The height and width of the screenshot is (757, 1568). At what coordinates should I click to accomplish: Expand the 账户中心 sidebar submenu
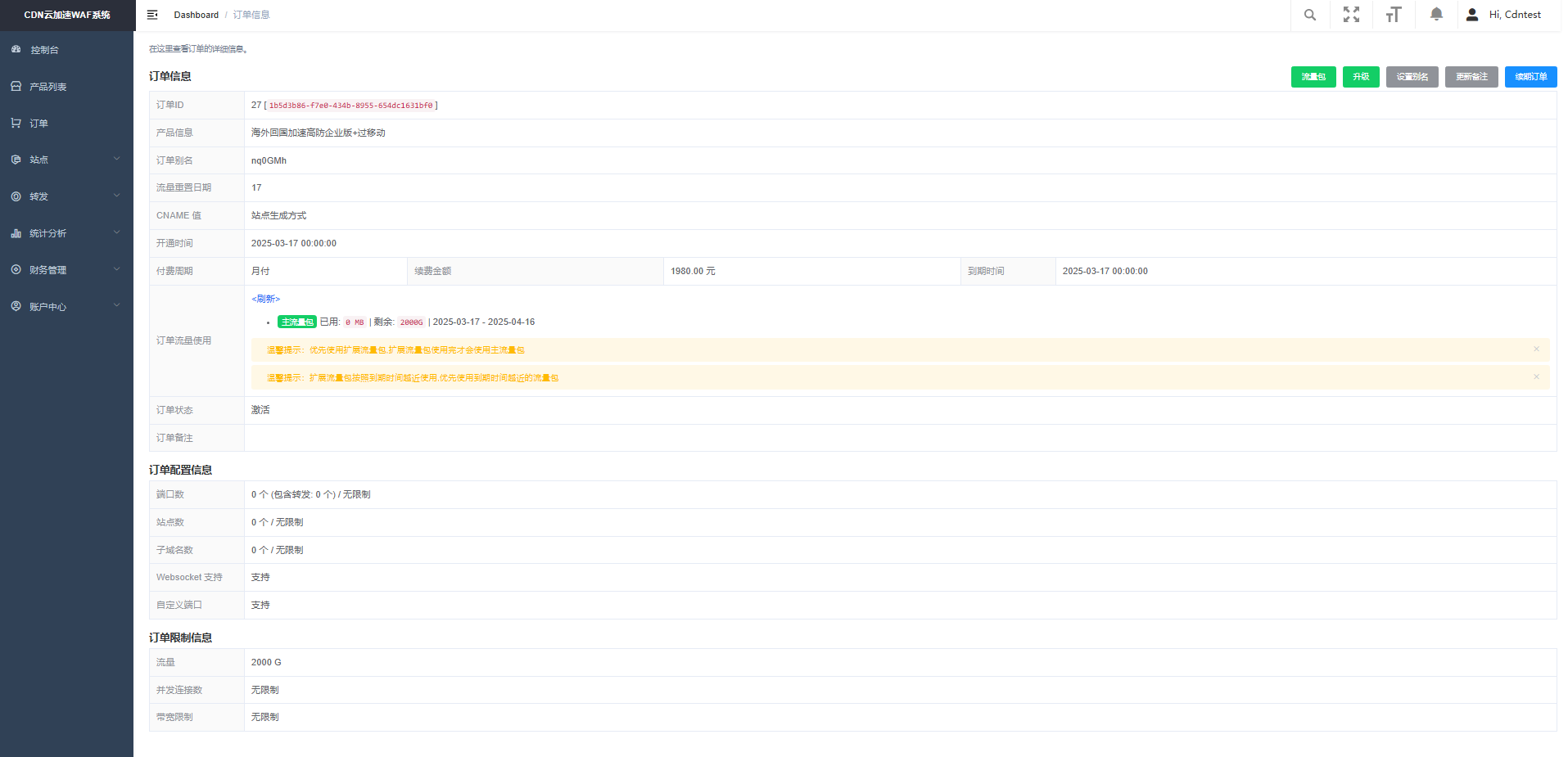(x=66, y=306)
